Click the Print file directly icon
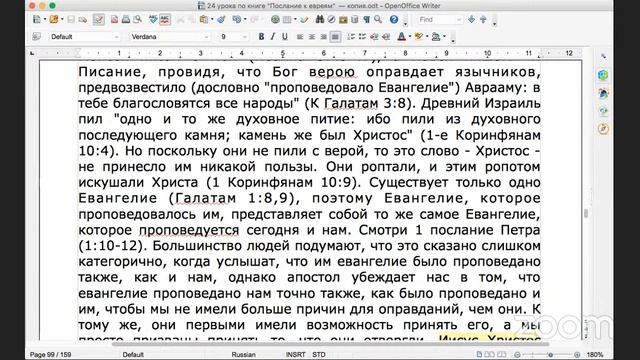Viewport: 640px width, 360px height. click(x=126, y=19)
